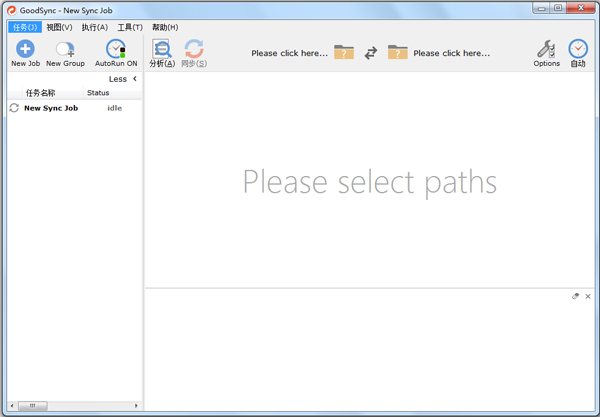600x417 pixels.
Task: Select the right folder icon
Action: 398,53
